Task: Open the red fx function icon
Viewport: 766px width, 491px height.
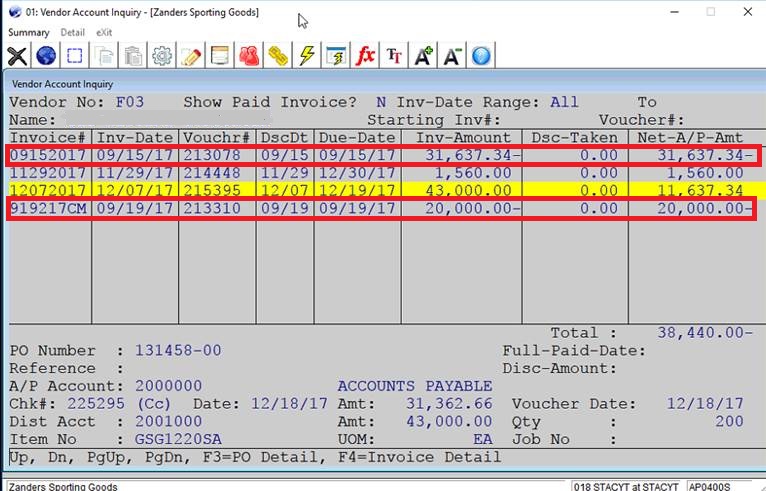Action: point(365,56)
